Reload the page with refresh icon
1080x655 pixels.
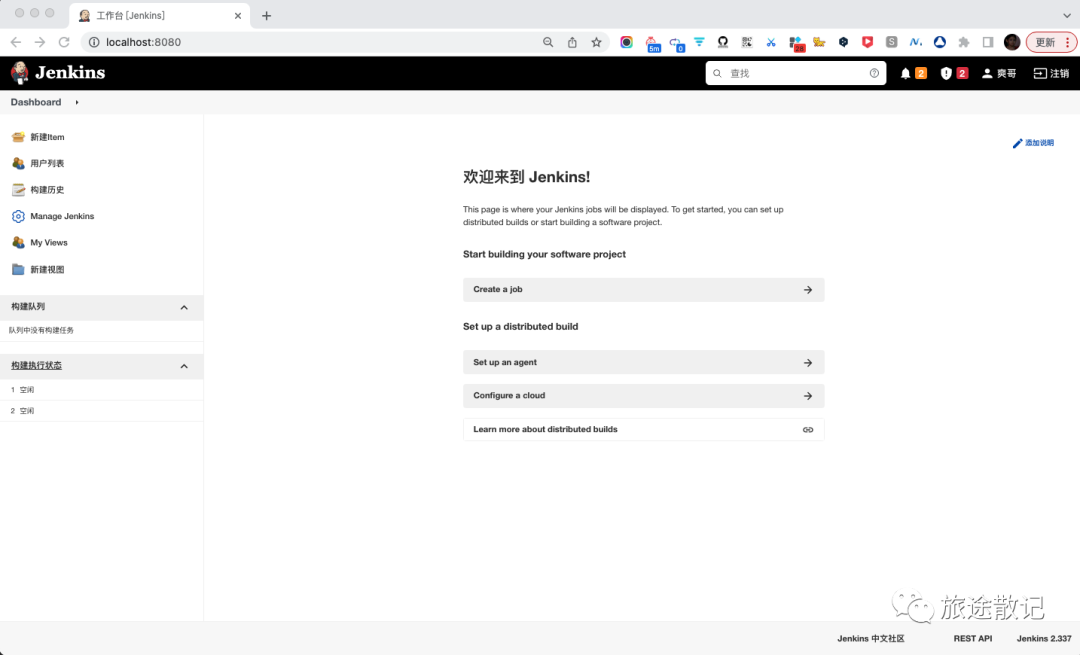[64, 42]
